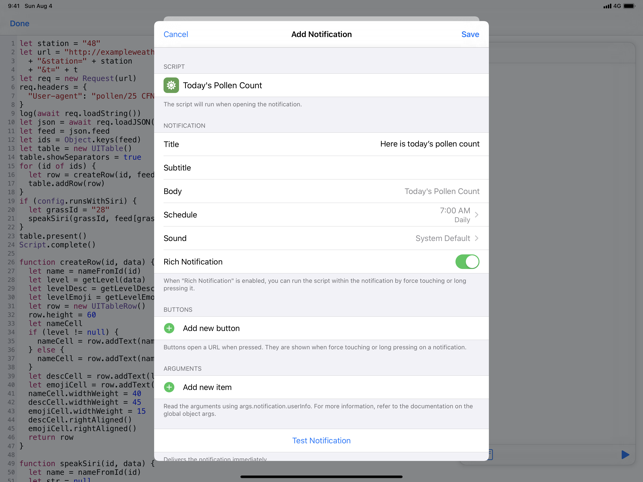Cancel the Add Notification dialog

point(176,35)
